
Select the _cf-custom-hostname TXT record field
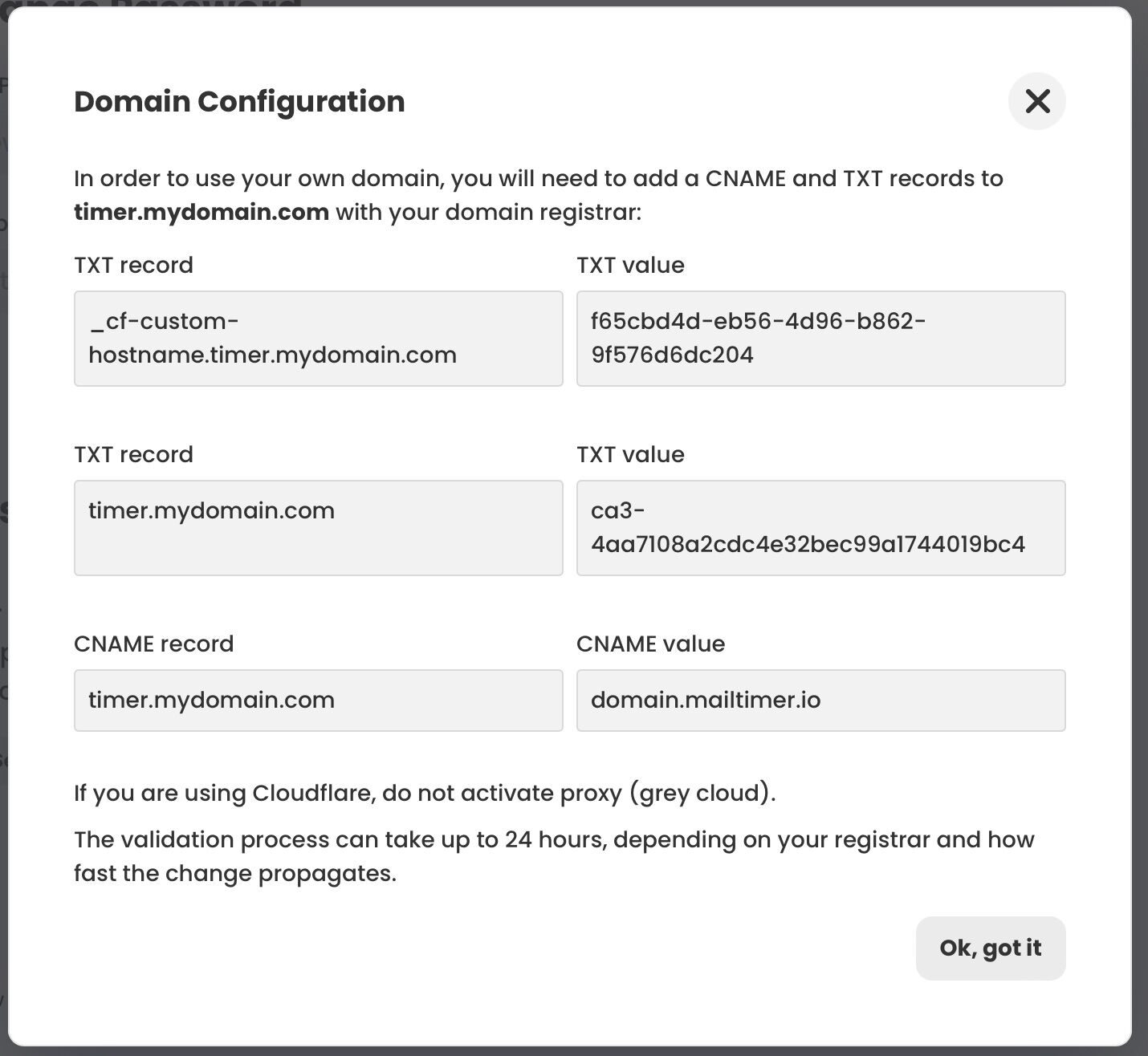click(x=318, y=338)
